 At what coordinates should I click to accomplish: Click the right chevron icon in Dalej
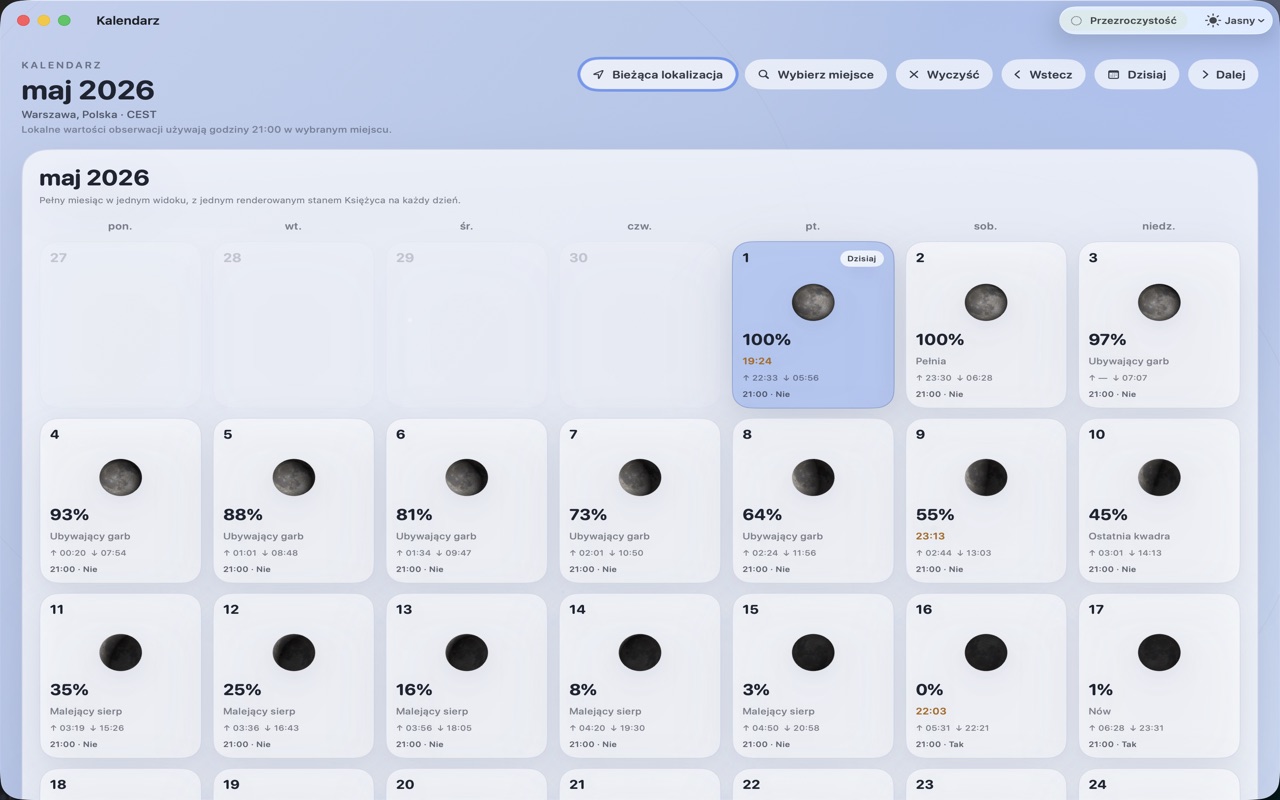point(1205,75)
